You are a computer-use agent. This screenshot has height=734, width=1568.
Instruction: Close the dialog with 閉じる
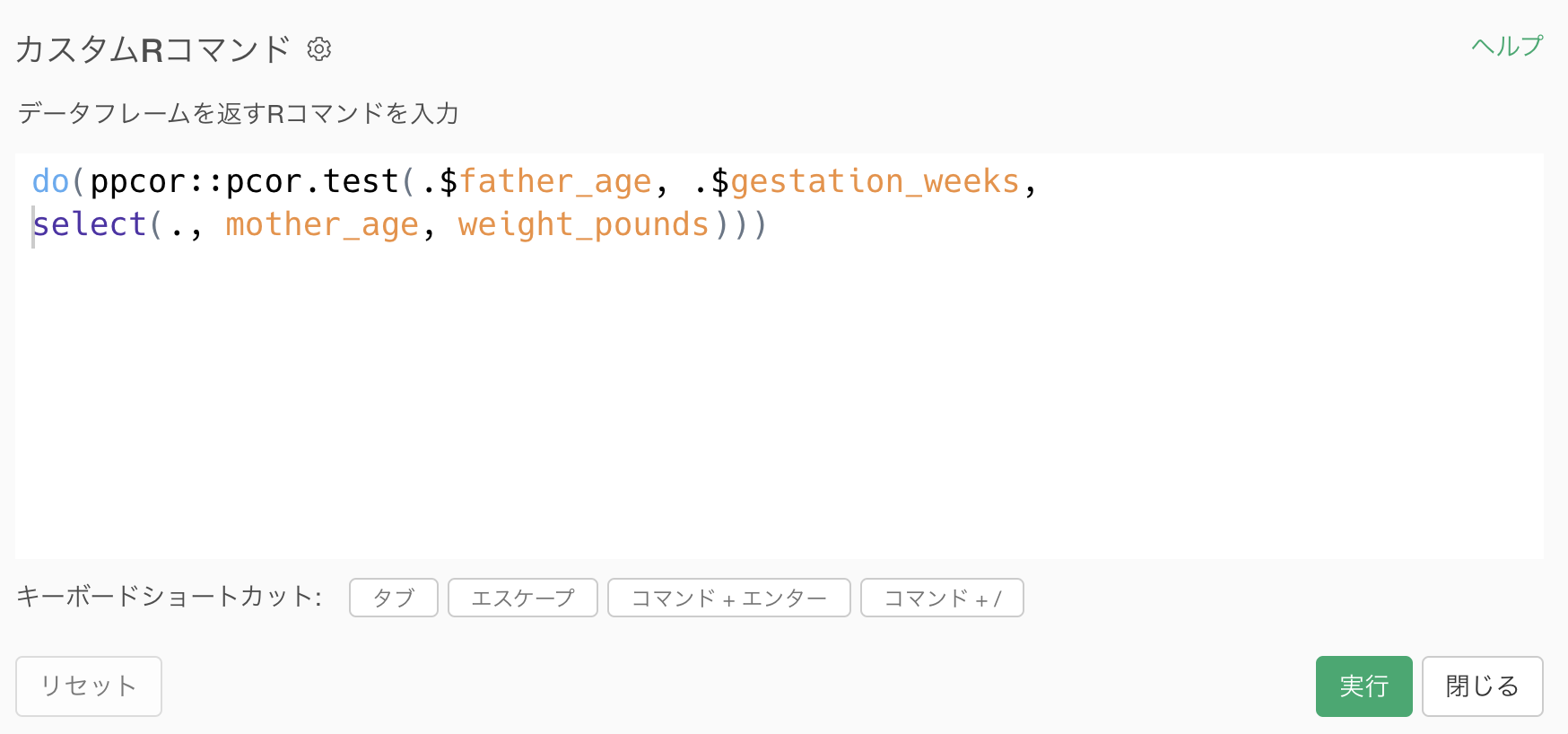click(1482, 686)
